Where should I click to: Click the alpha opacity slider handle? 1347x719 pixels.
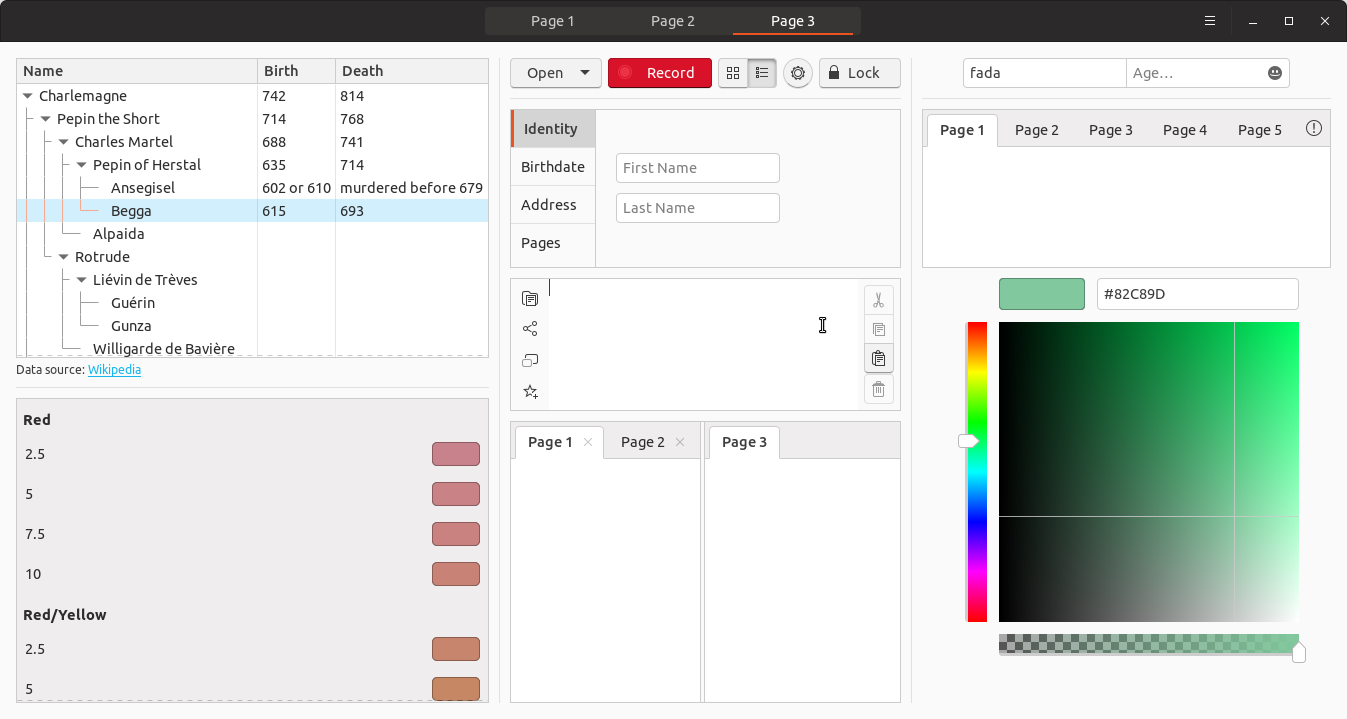(x=1298, y=652)
